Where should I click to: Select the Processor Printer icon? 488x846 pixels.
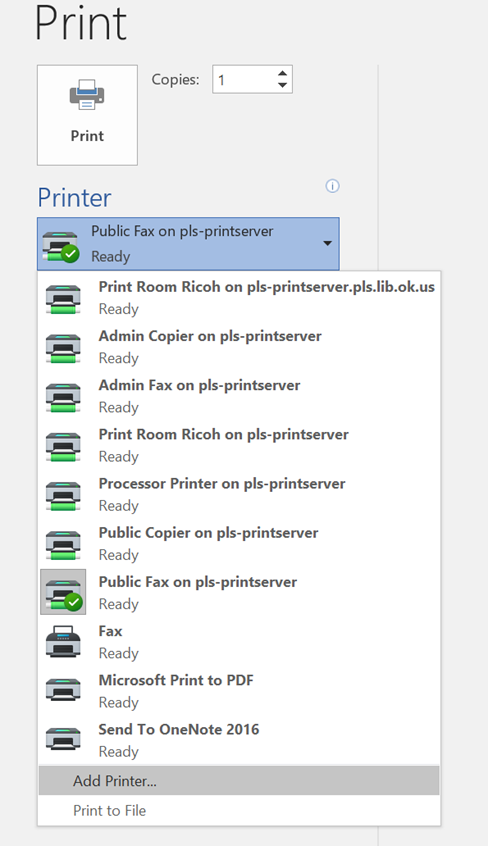(63, 495)
